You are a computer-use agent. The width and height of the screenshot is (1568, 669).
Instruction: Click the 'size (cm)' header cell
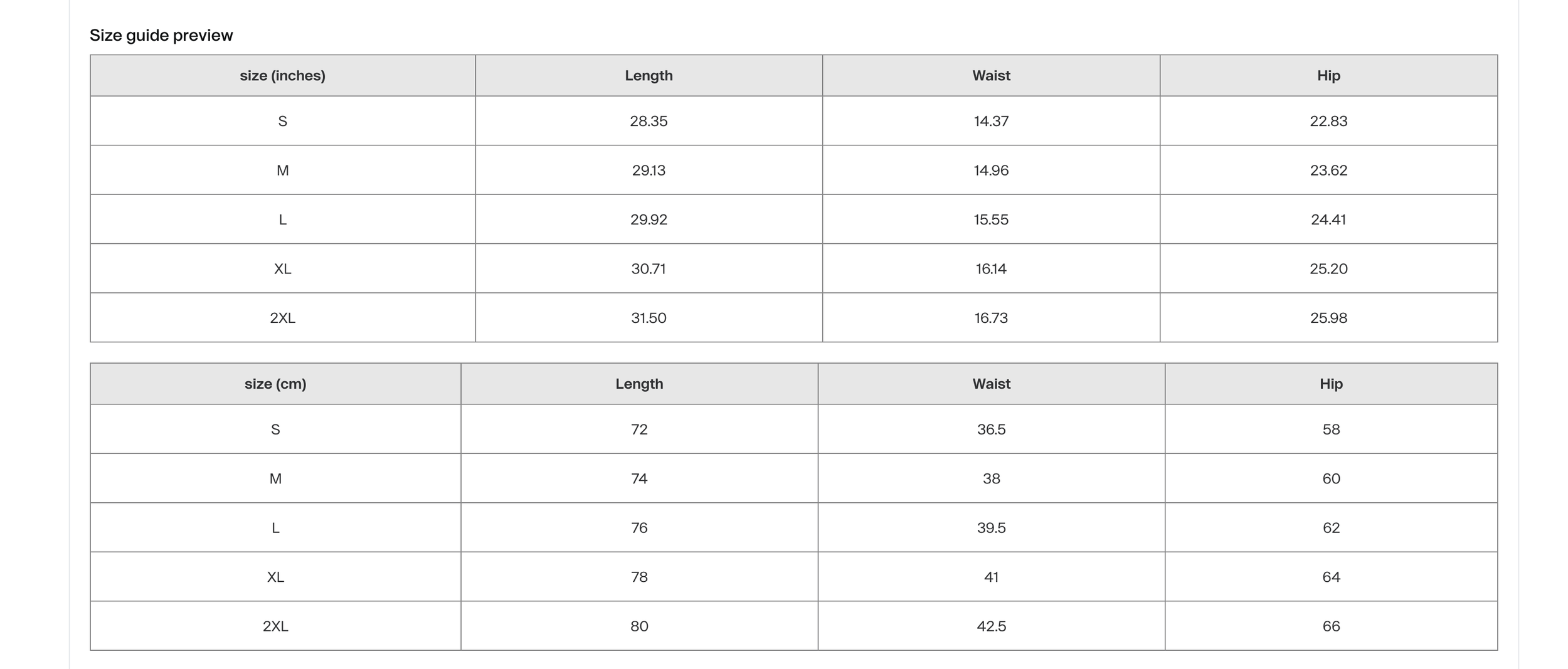click(x=275, y=384)
